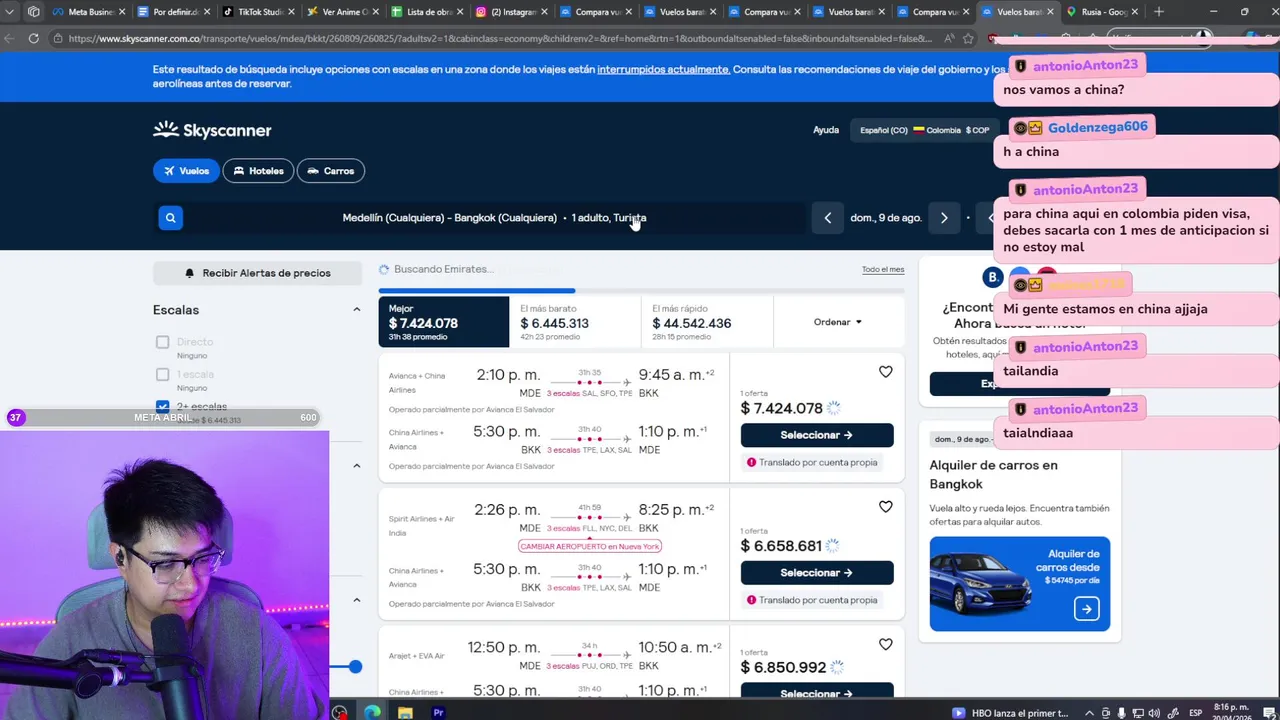Click the car rental Bangkok ad image
This screenshot has height=720, width=1280.
pyautogui.click(x=1019, y=584)
